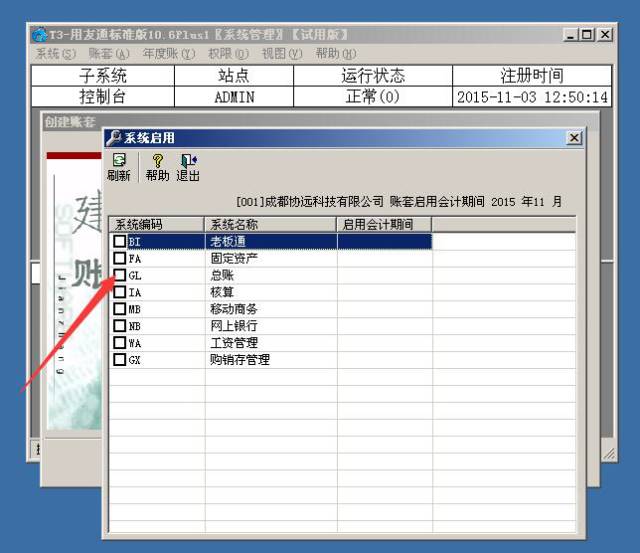This screenshot has width=640, height=553.
Task: Select the 购销存管理 row text
Action: pyautogui.click(x=240, y=360)
